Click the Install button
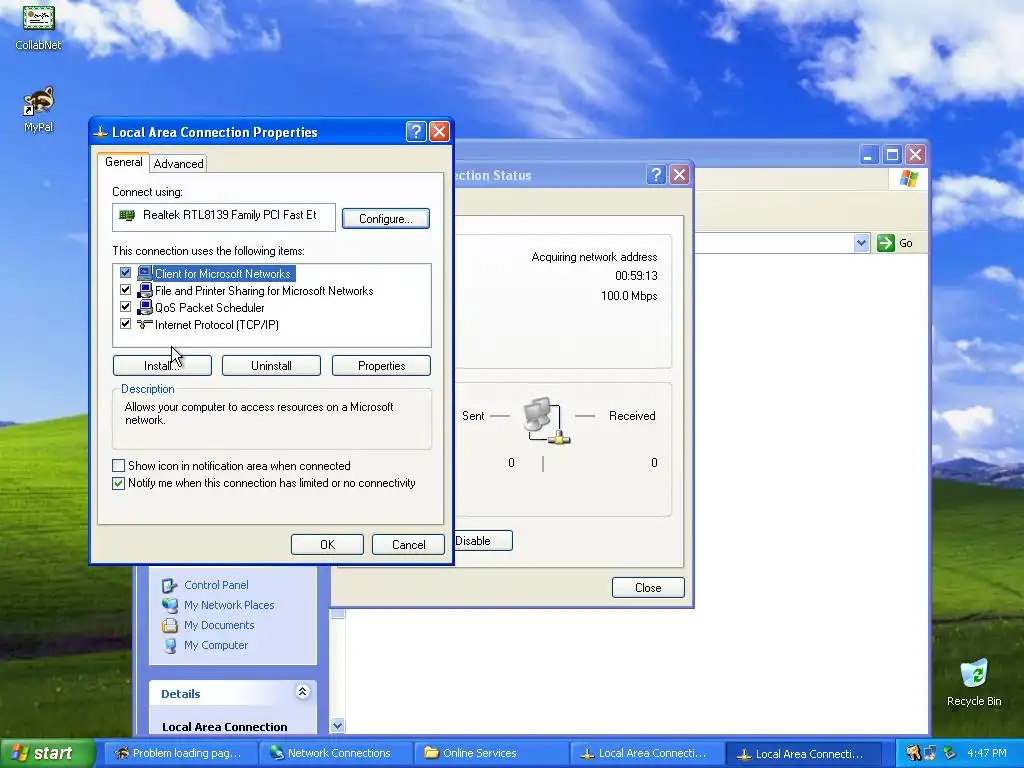 (162, 366)
